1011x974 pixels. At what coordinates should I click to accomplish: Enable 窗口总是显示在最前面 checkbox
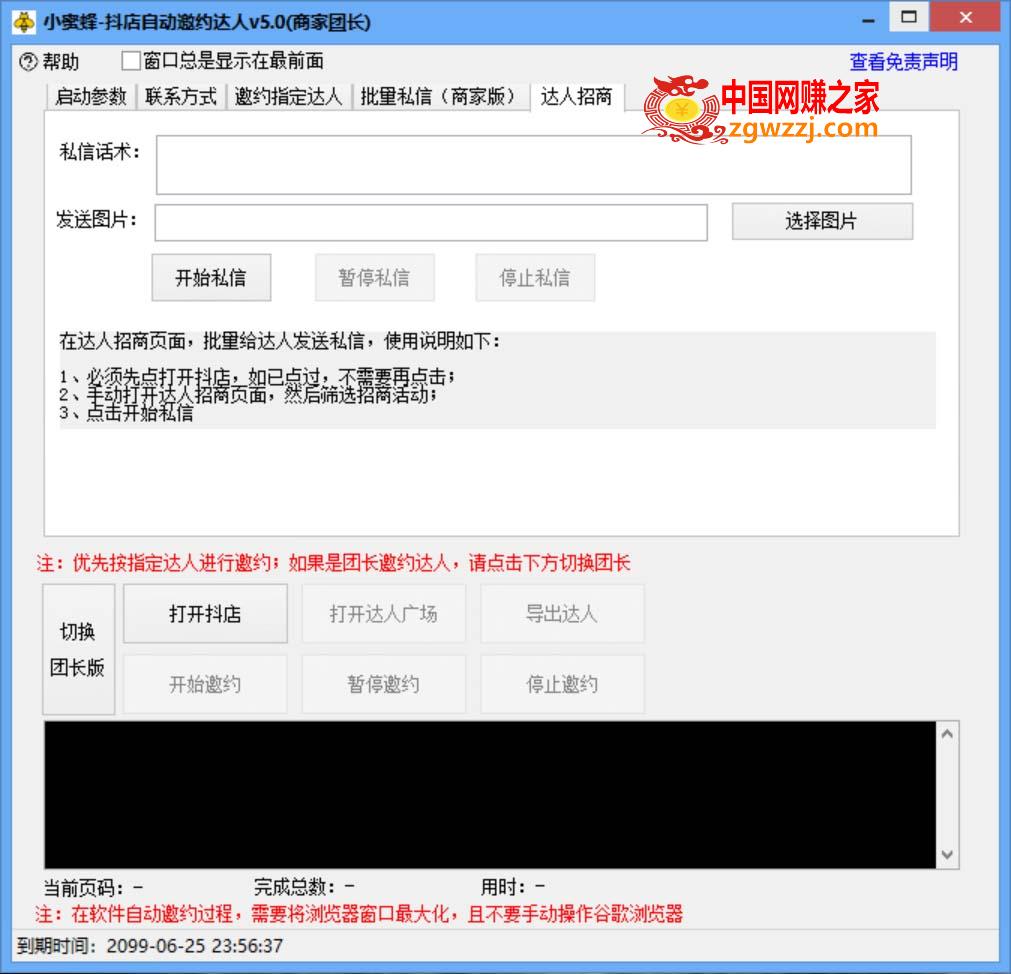[x=131, y=61]
